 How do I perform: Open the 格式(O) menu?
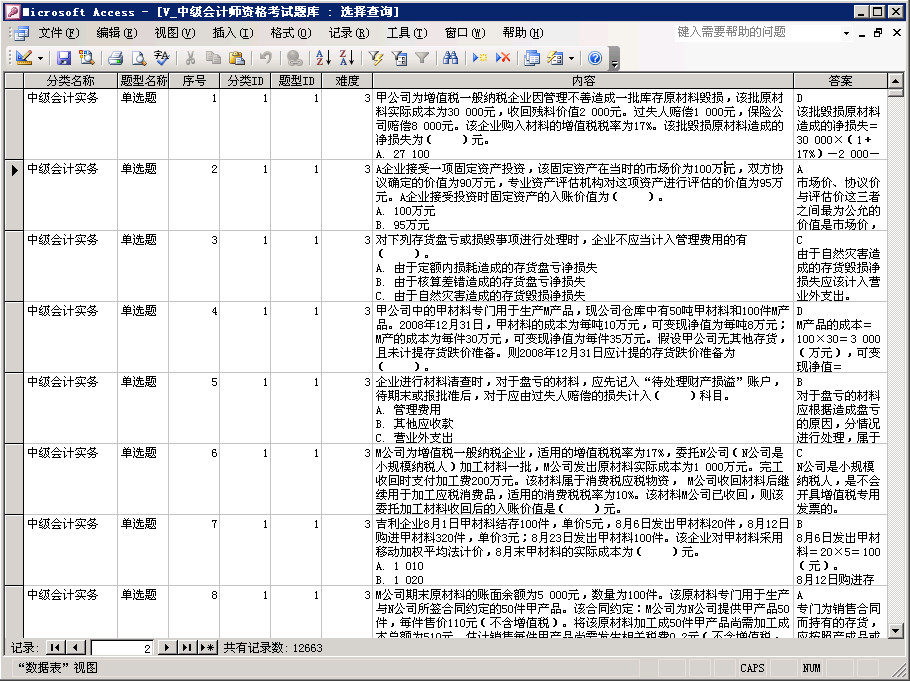(291, 33)
